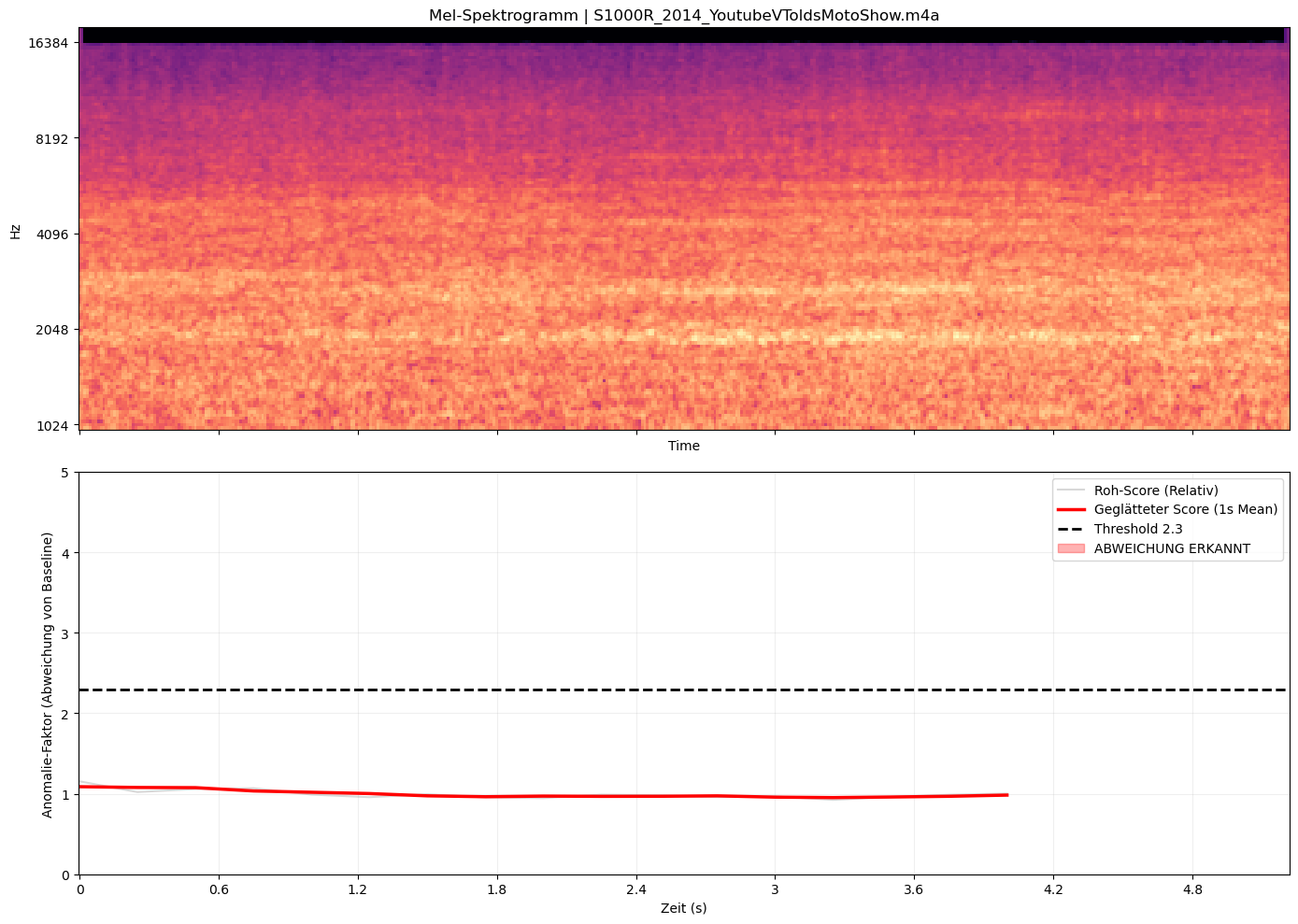Click the right end of the red smoothed score line
This screenshot has width=1298, height=924.
pos(1006,795)
